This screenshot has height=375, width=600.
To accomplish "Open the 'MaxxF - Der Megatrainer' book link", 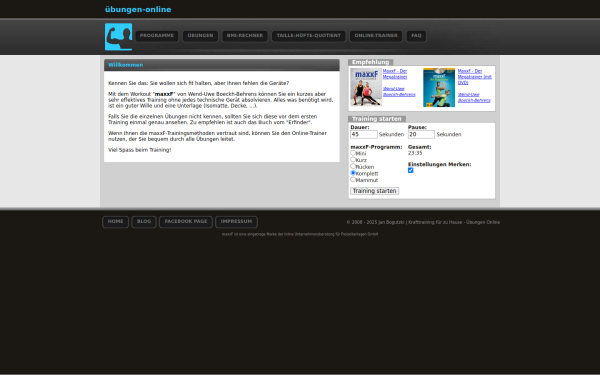I will [x=395, y=74].
